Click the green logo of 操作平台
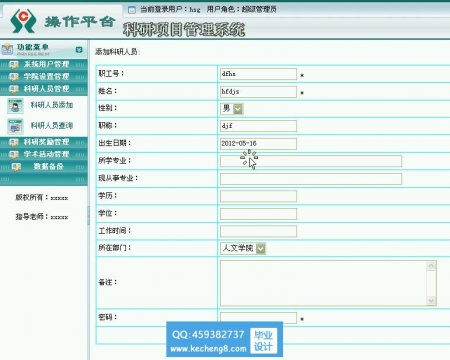 click(x=23, y=21)
